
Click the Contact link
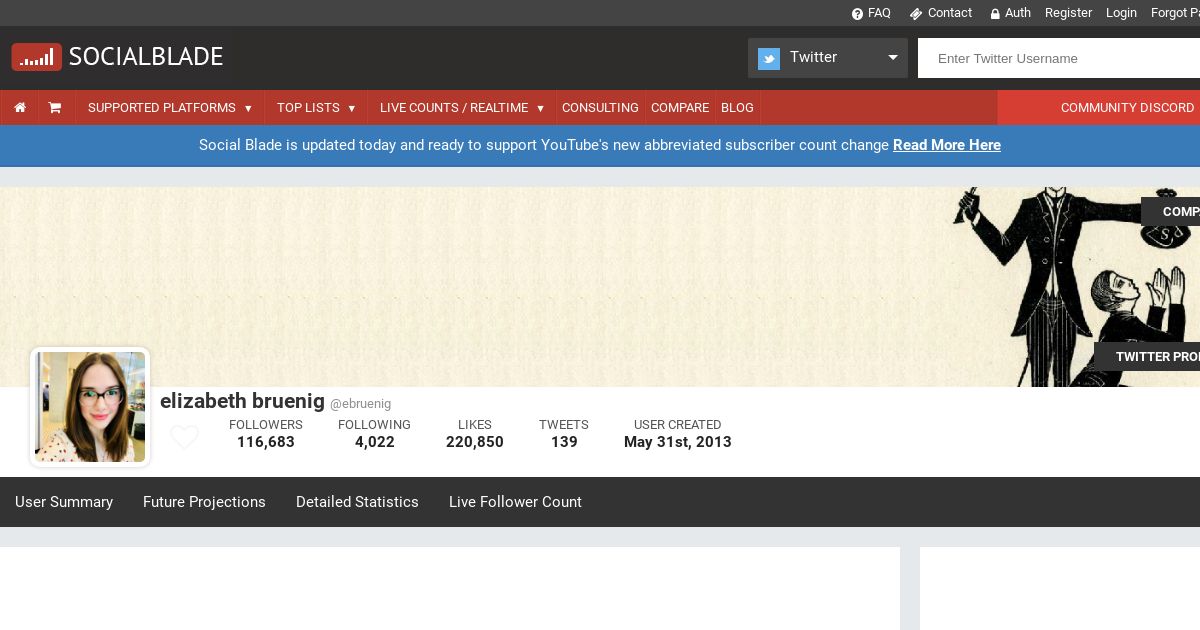click(x=950, y=13)
